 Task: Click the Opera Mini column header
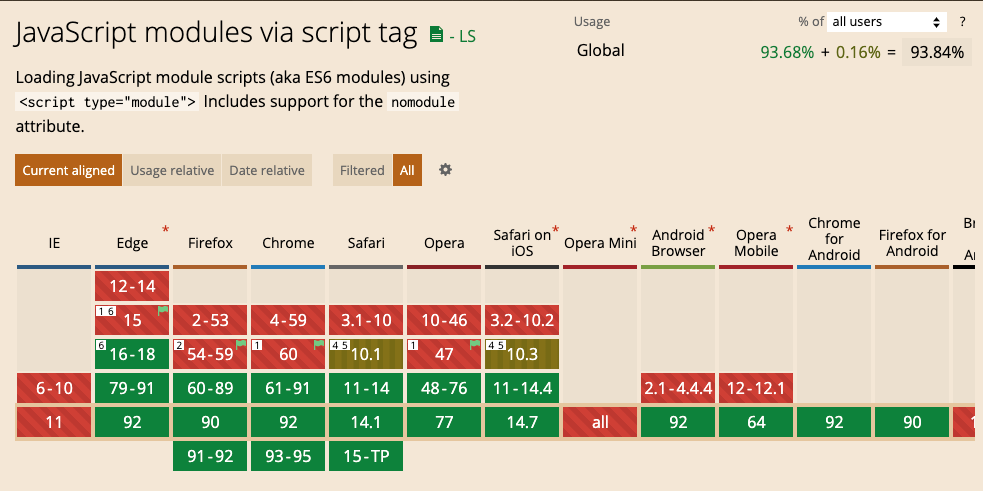600,243
